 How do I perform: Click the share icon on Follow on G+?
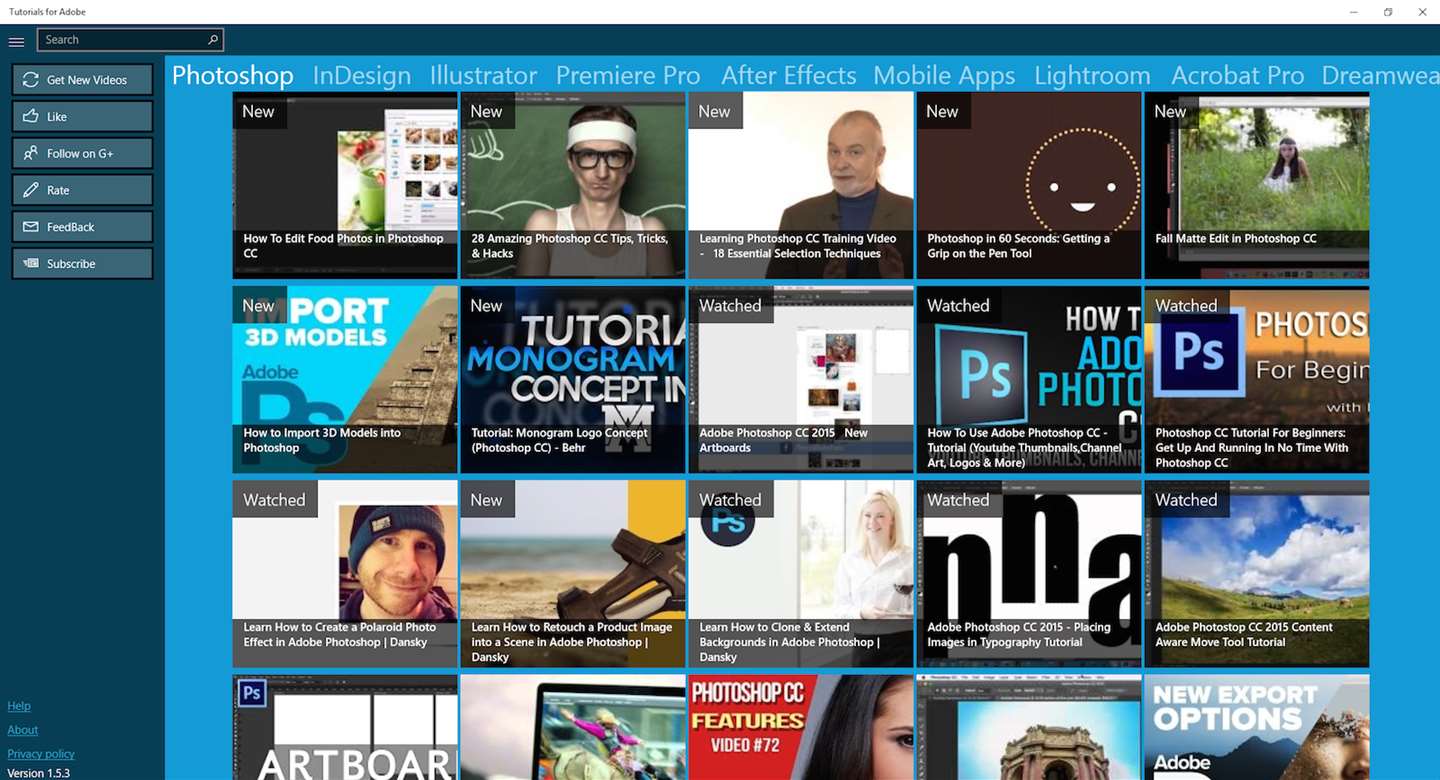30,153
